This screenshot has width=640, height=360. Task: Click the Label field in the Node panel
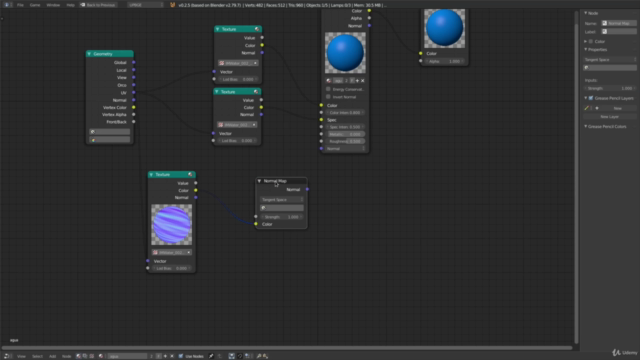coord(619,31)
